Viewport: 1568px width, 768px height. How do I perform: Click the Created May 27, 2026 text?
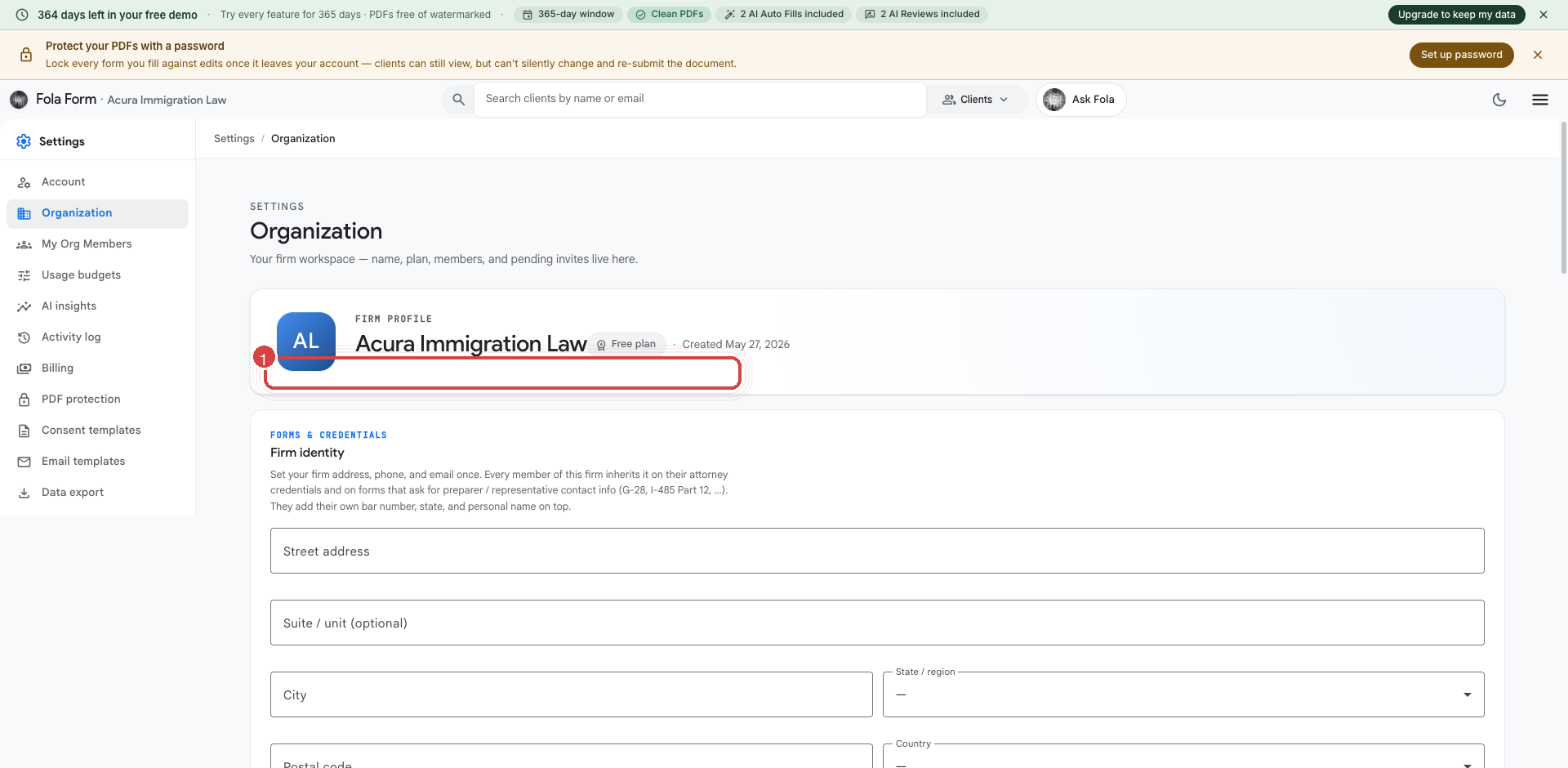tap(736, 345)
